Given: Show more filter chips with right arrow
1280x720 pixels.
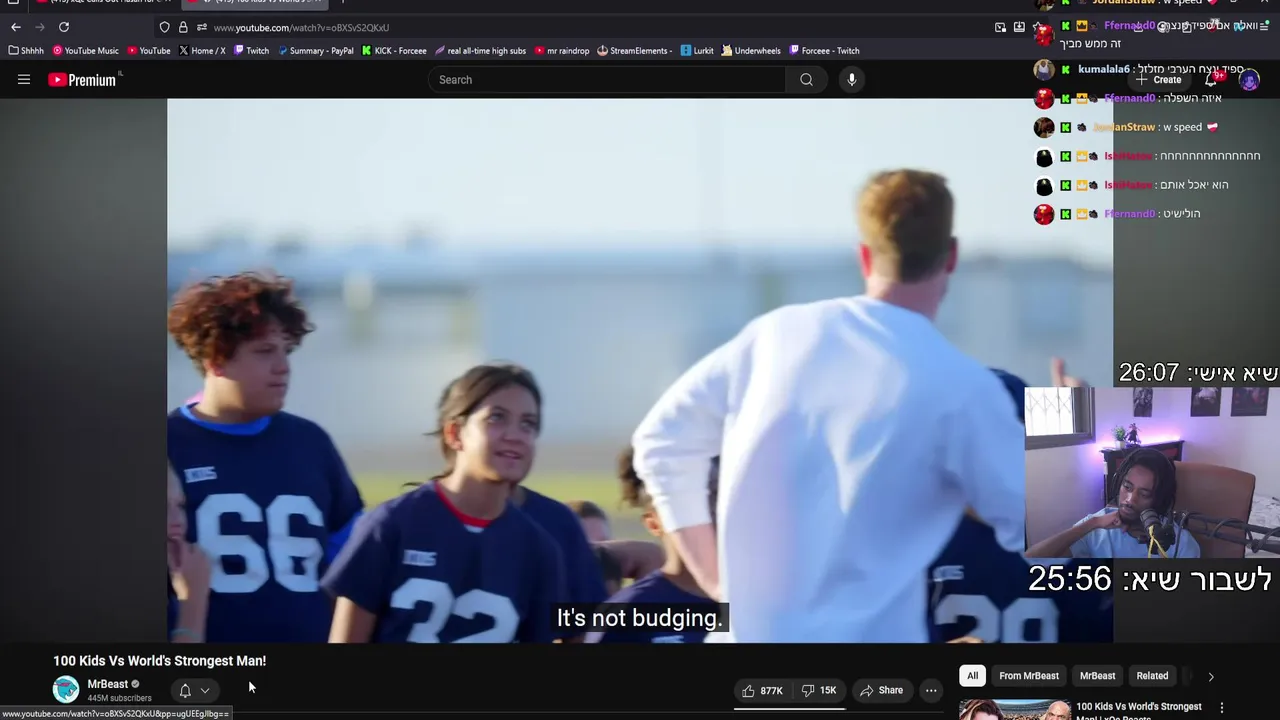Looking at the screenshot, I should click(x=1211, y=677).
